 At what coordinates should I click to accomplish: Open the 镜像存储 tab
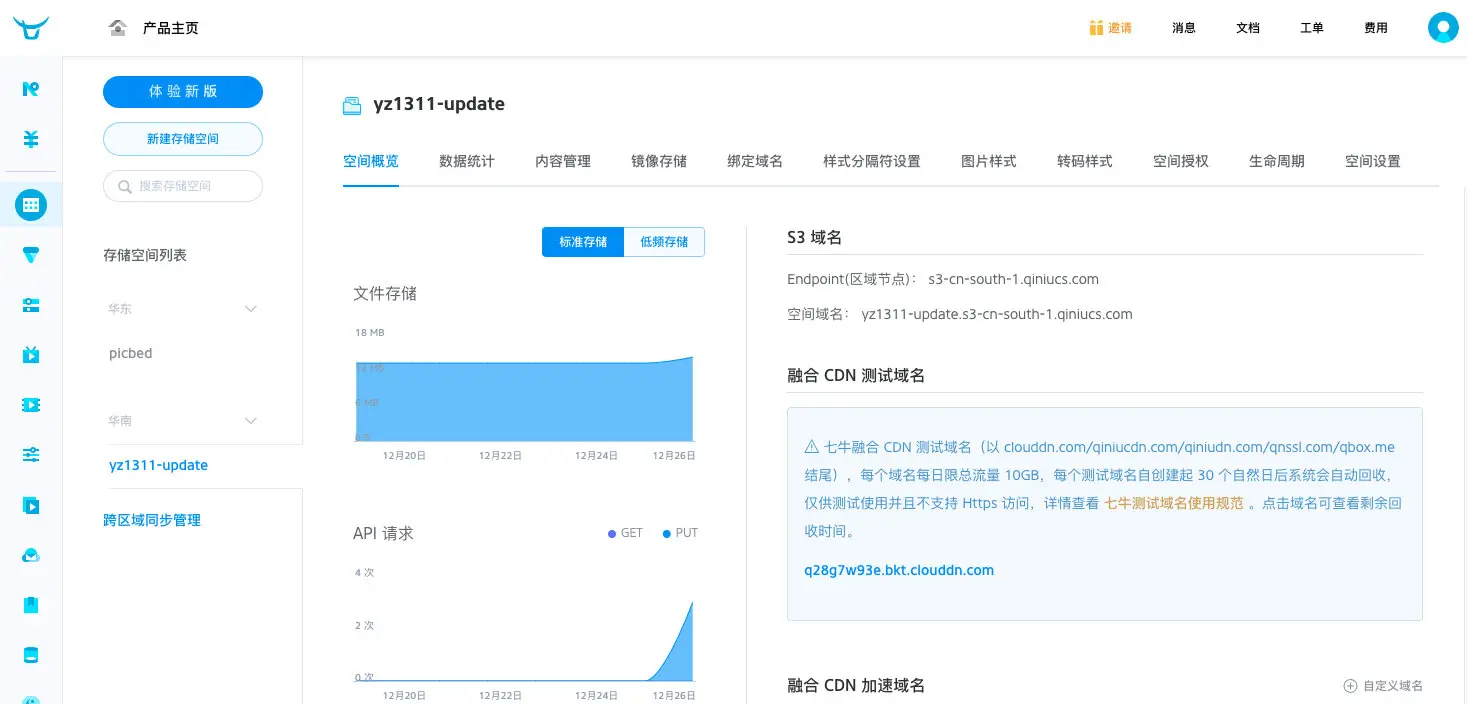click(659, 161)
